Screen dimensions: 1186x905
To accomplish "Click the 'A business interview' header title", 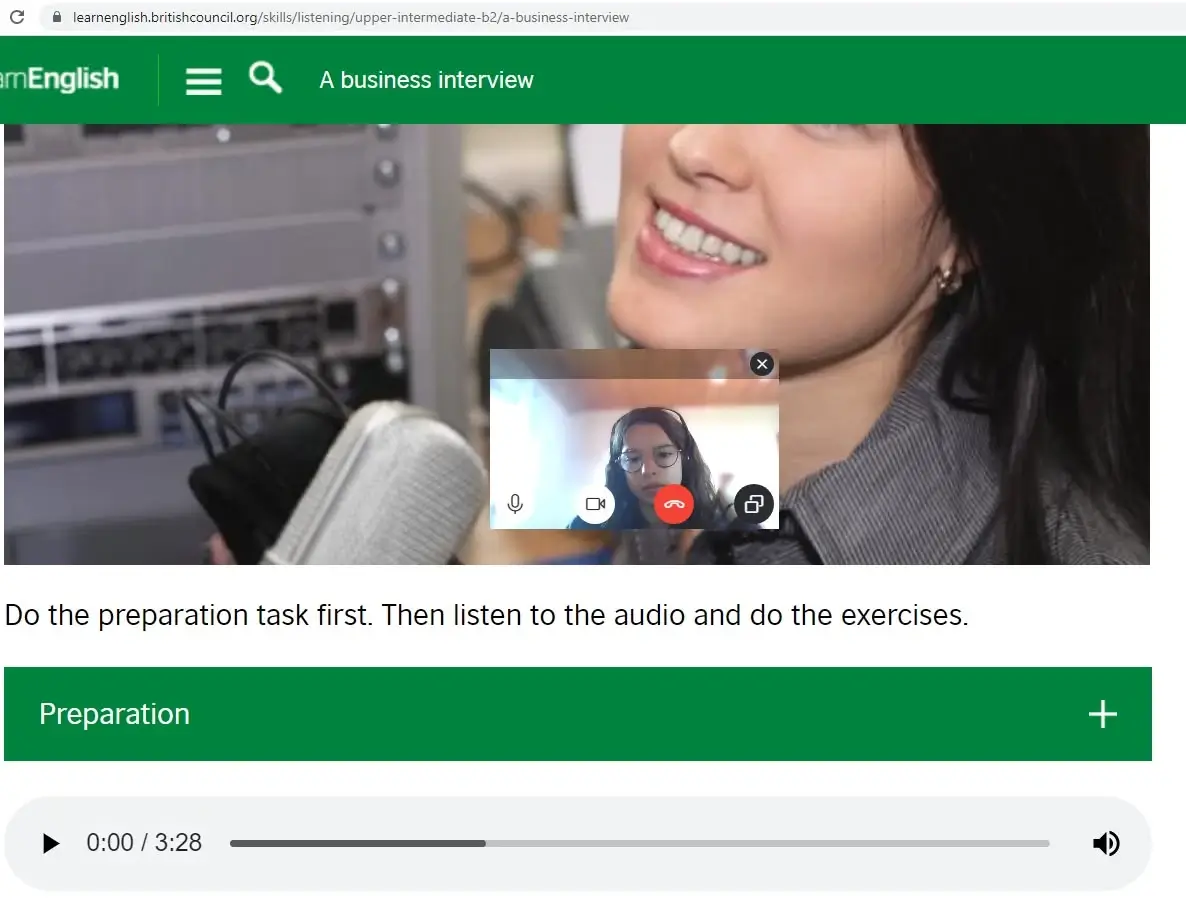I will (x=426, y=80).
